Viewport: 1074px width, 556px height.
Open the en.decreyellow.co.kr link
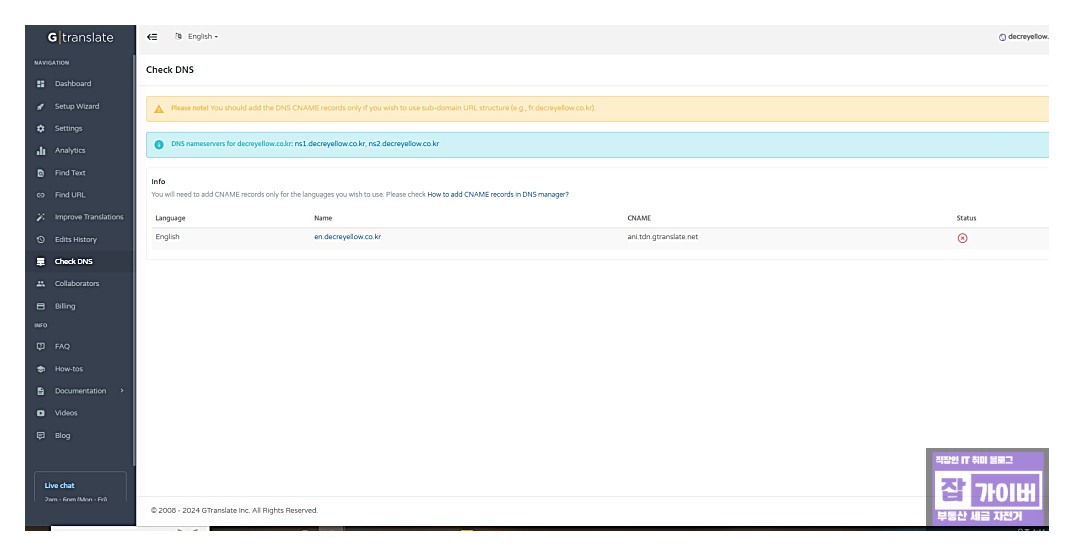[x=347, y=237]
